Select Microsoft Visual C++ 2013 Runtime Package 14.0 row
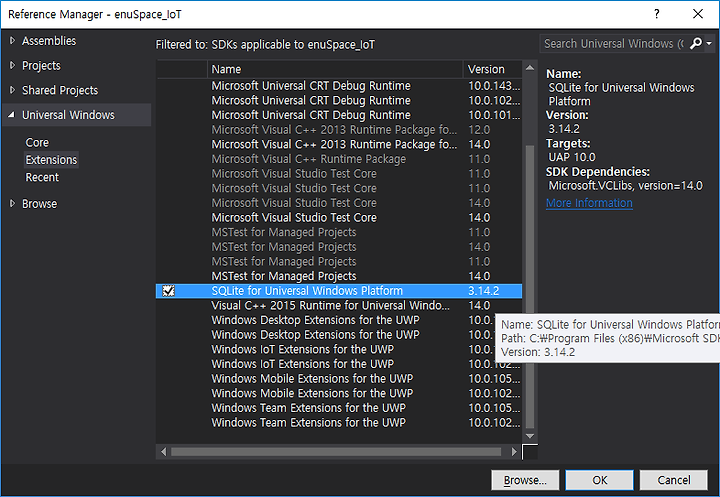The image size is (720, 497). click(339, 145)
